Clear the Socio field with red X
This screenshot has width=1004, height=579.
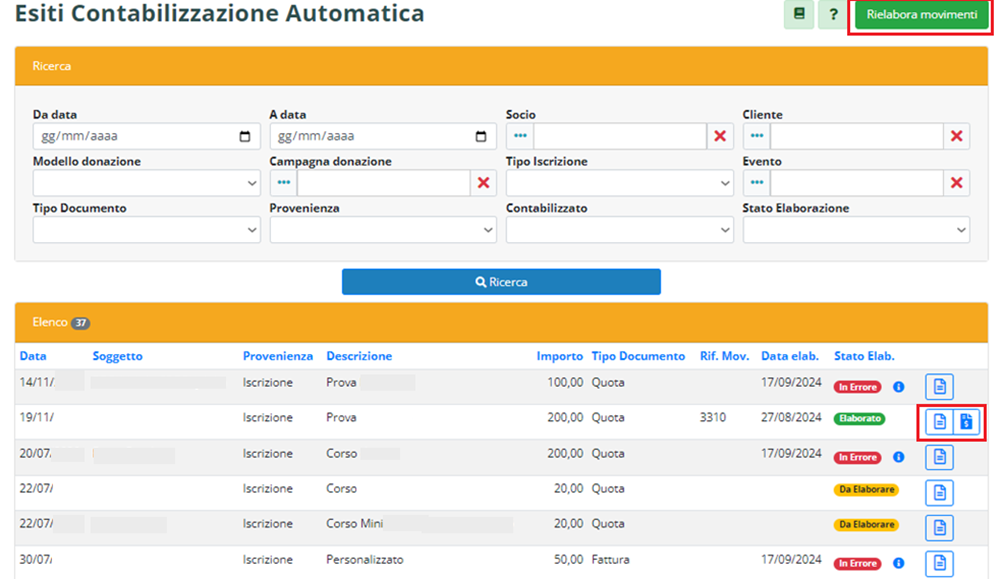coord(720,136)
